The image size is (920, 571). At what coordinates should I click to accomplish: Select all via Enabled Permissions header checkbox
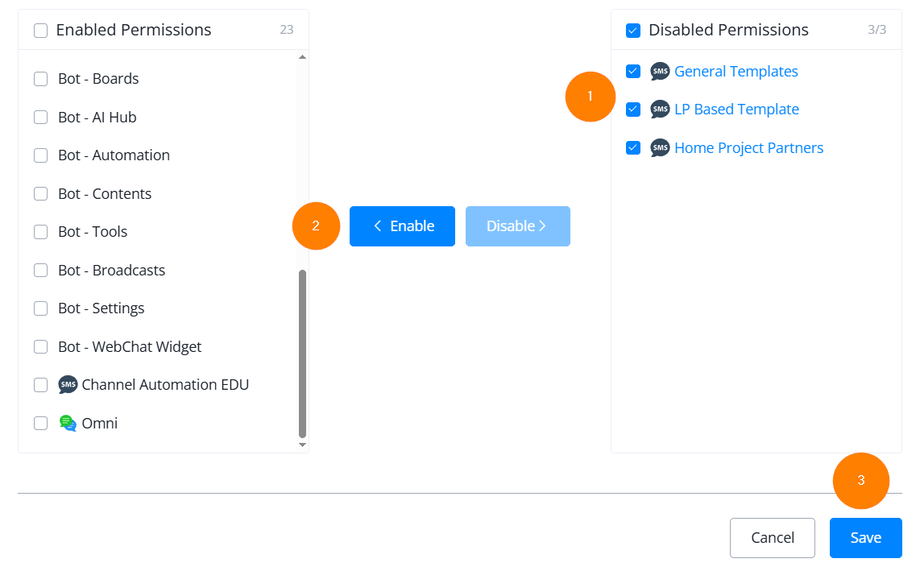(41, 30)
